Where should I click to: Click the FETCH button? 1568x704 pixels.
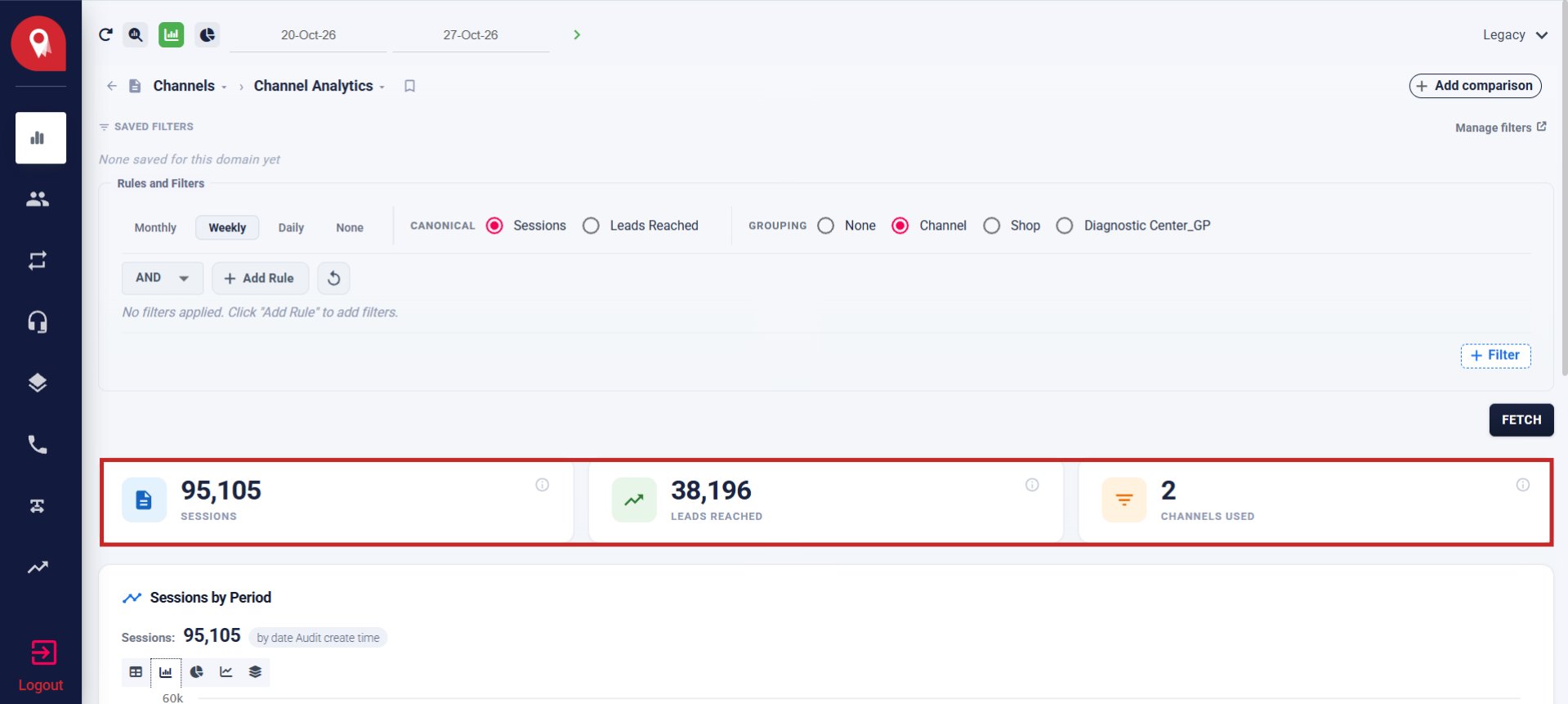(1521, 419)
